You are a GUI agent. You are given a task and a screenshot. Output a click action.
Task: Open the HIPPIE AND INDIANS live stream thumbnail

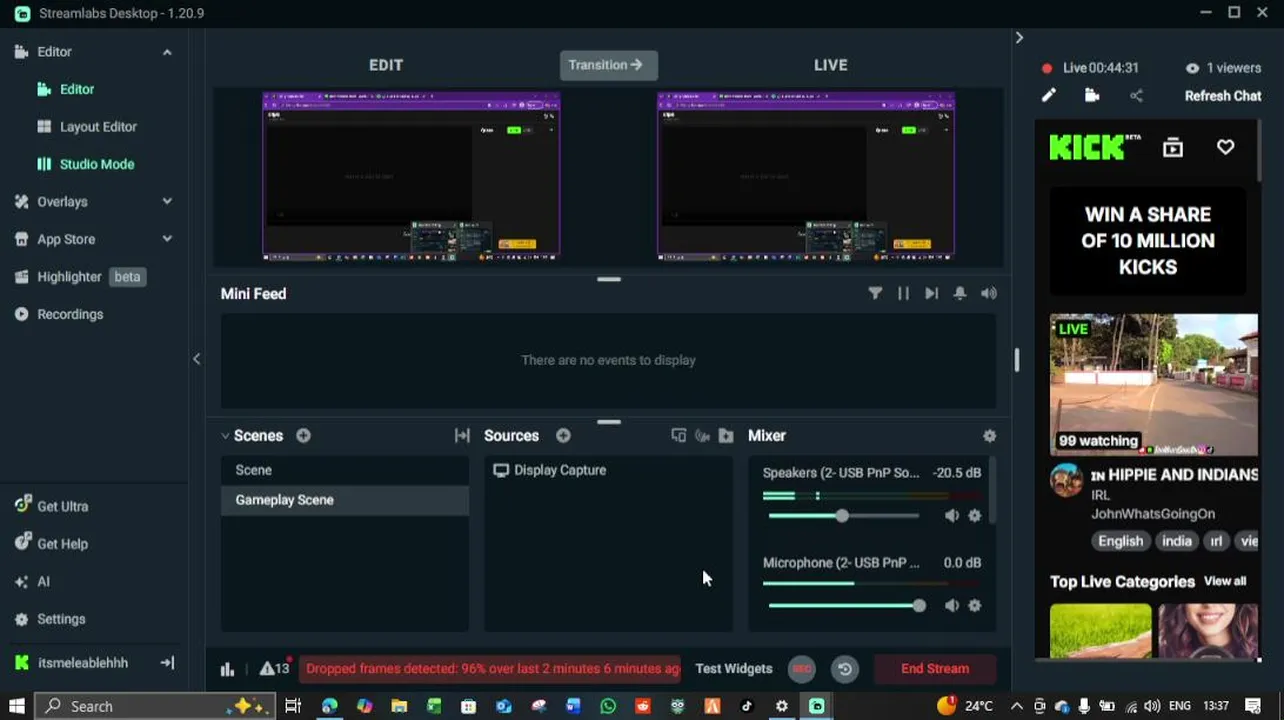click(1154, 385)
